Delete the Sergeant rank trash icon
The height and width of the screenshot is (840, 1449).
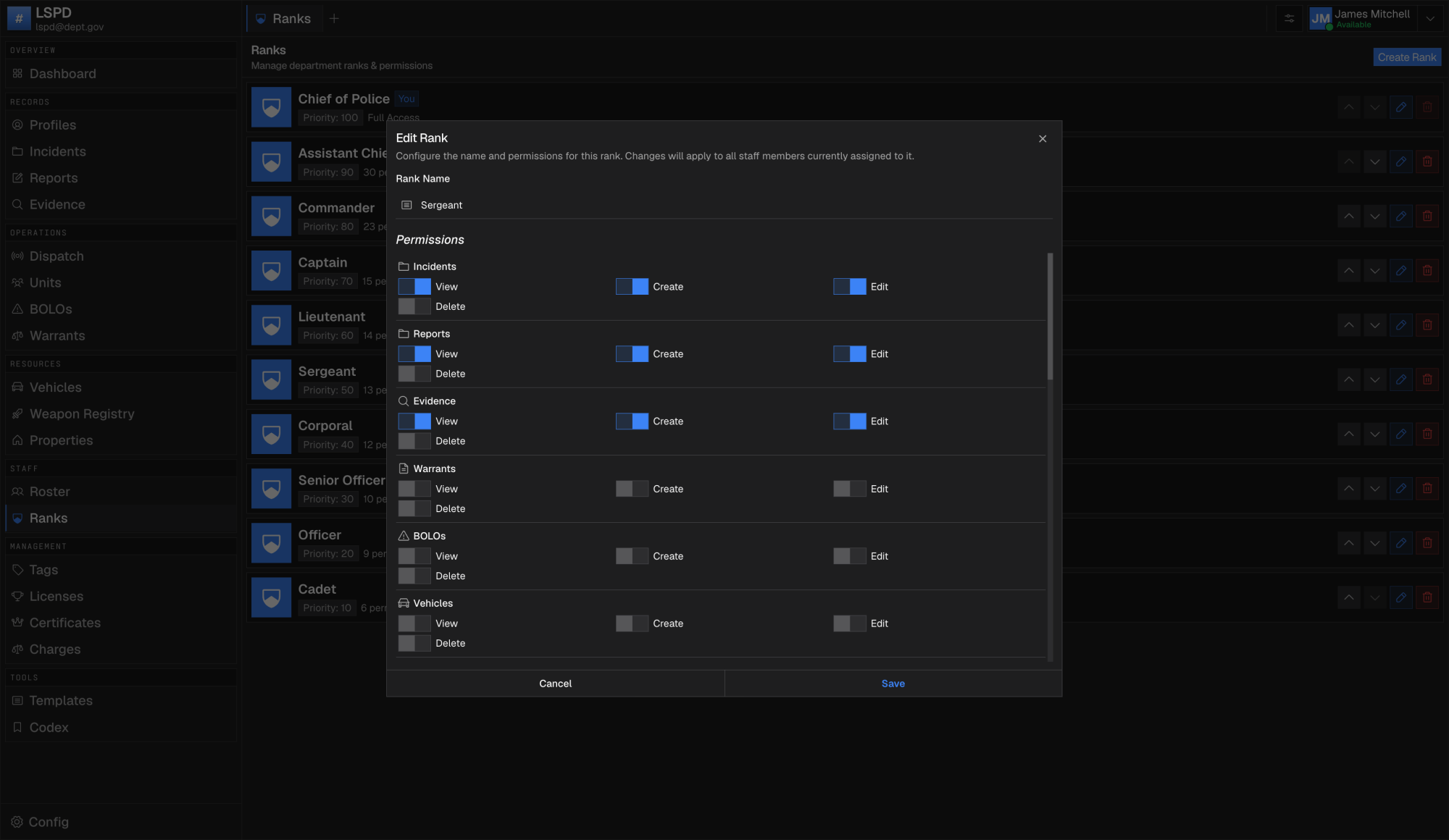1427,379
